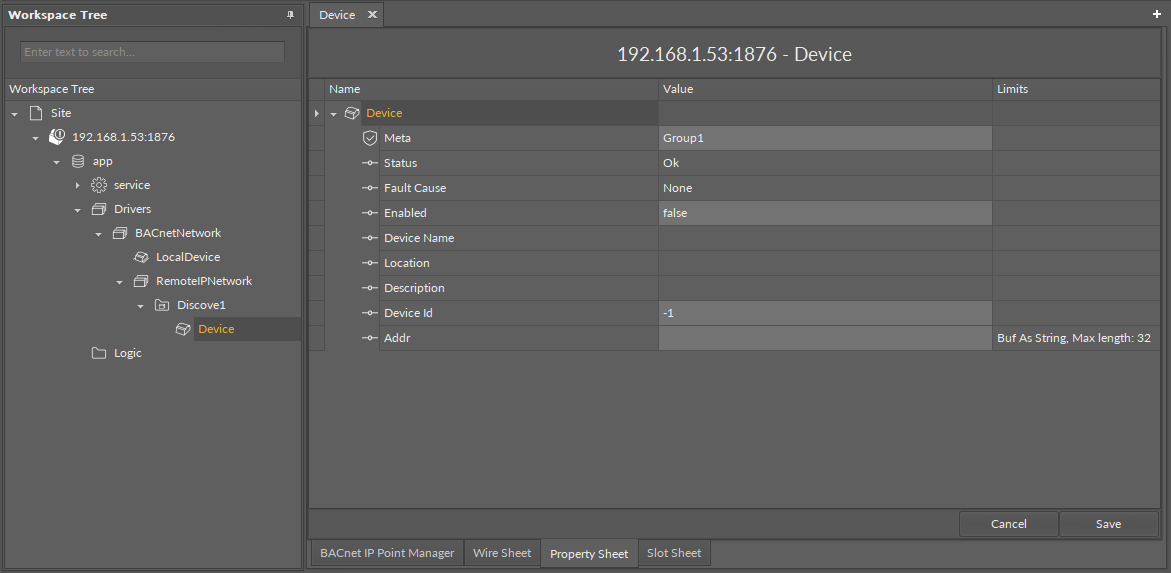1171x573 pixels.
Task: Click the Logic folder icon
Action: 99,353
